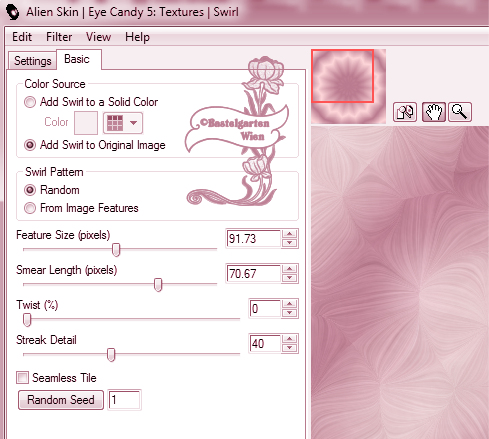Click the navigator preview thumbnail
Viewport: 489px width, 439px height.
coord(349,86)
